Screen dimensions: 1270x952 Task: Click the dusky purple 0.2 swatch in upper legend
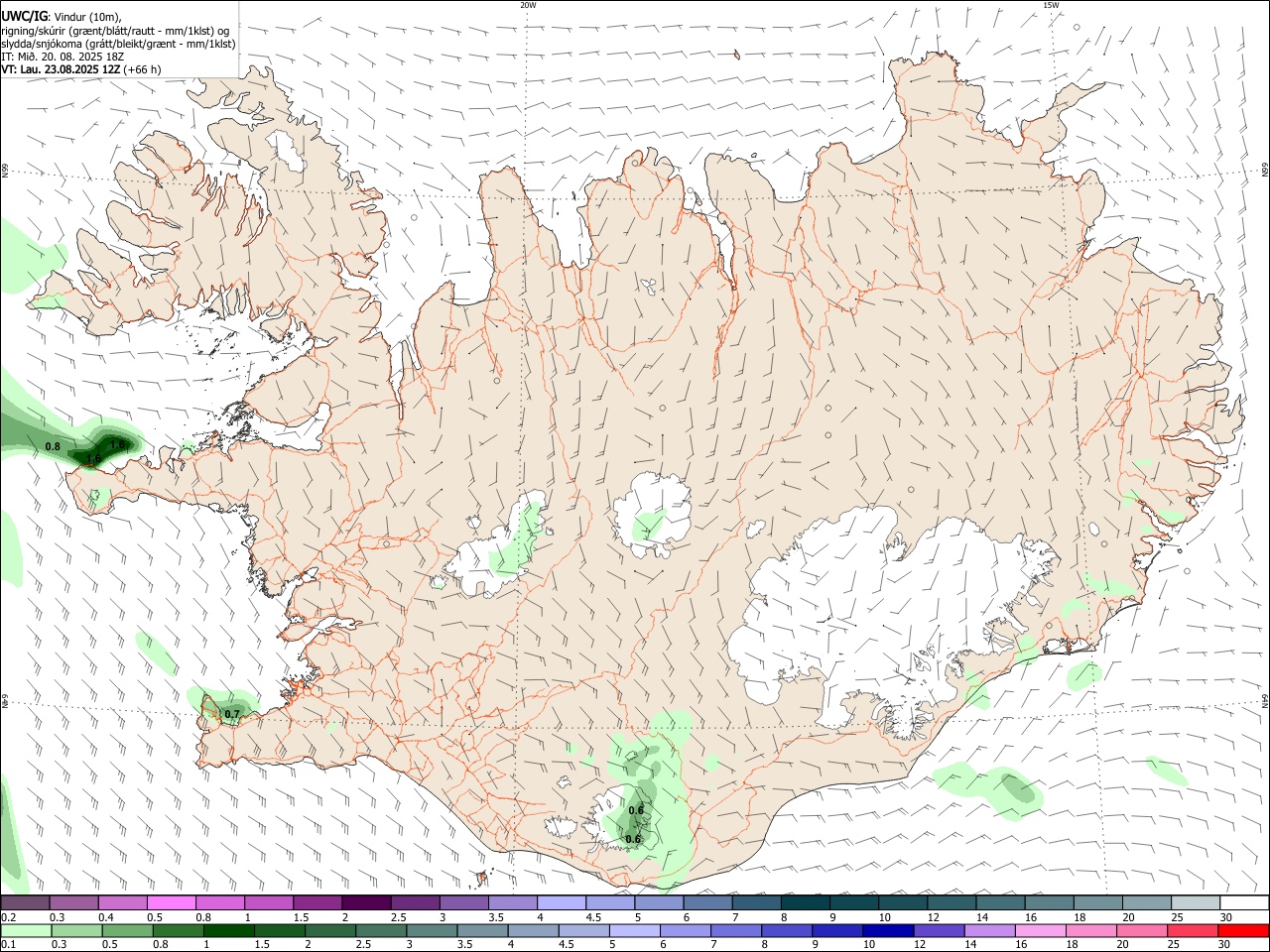[x=25, y=902]
